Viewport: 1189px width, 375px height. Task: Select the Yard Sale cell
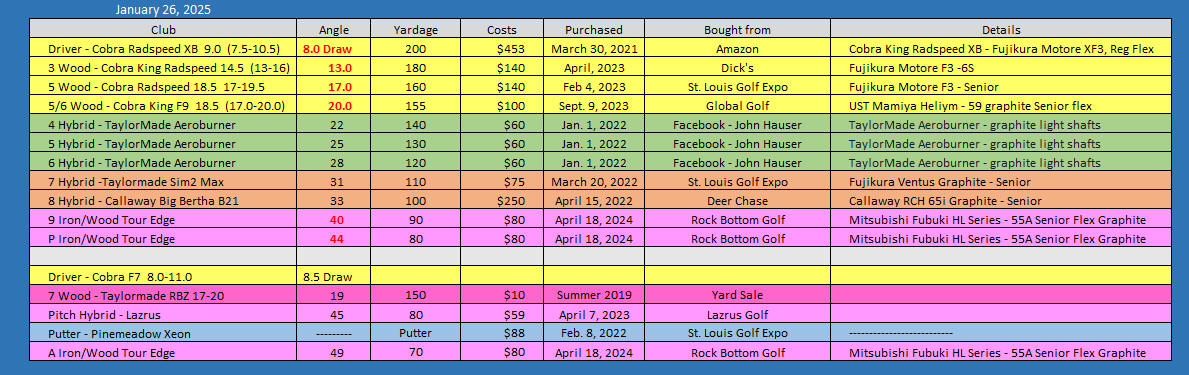point(737,295)
